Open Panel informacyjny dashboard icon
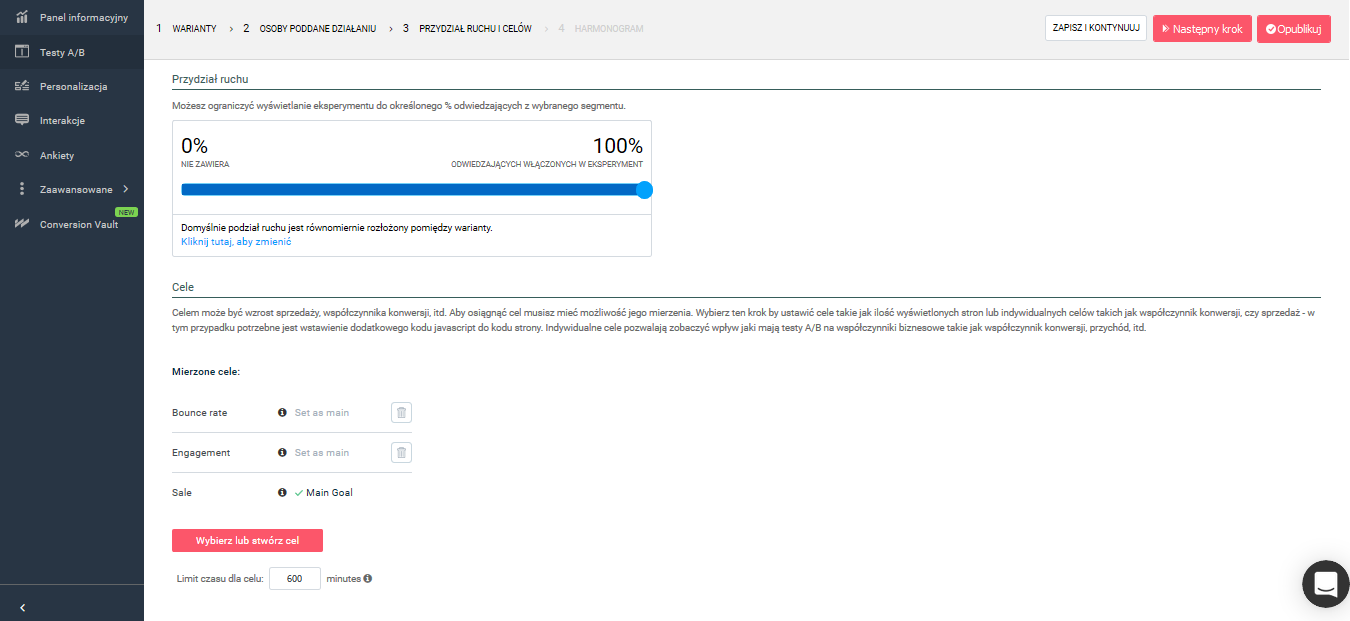The image size is (1350, 621). [x=21, y=17]
